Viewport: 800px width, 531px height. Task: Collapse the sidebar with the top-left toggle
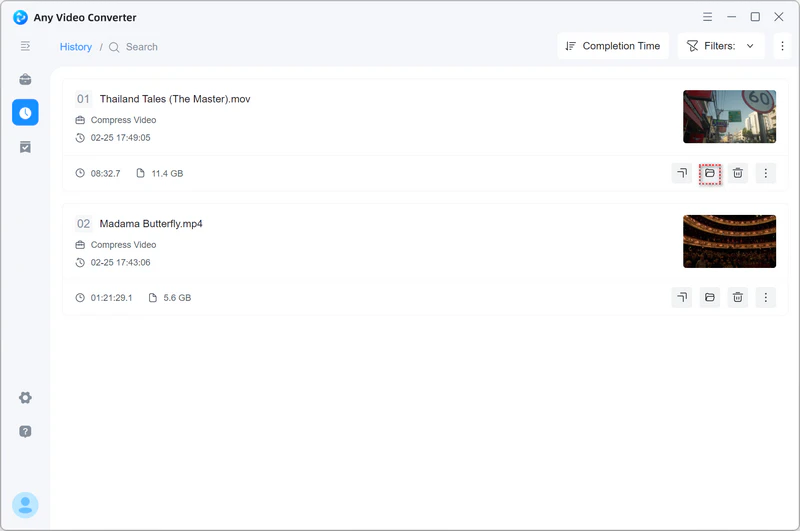click(25, 46)
